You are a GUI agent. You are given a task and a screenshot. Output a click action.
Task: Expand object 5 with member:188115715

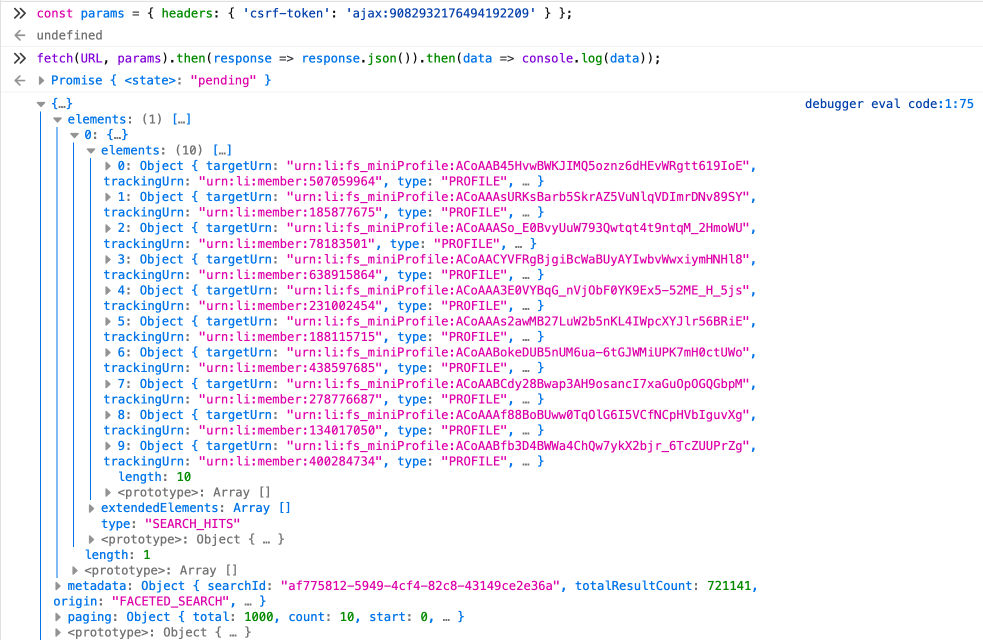click(108, 322)
